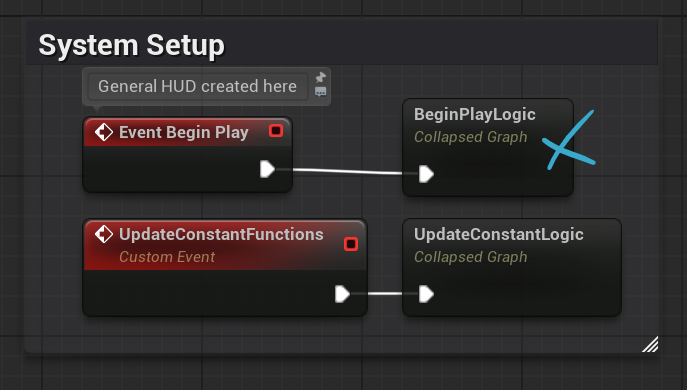Click the Event Begin Play exec output pin
Image resolution: width=687 pixels, height=390 pixels.
pyautogui.click(x=268, y=169)
